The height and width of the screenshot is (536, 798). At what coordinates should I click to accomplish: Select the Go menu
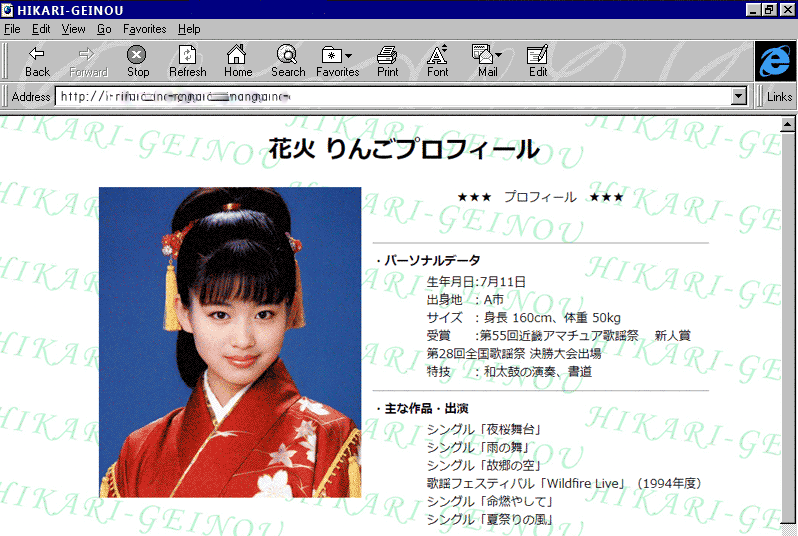104,29
